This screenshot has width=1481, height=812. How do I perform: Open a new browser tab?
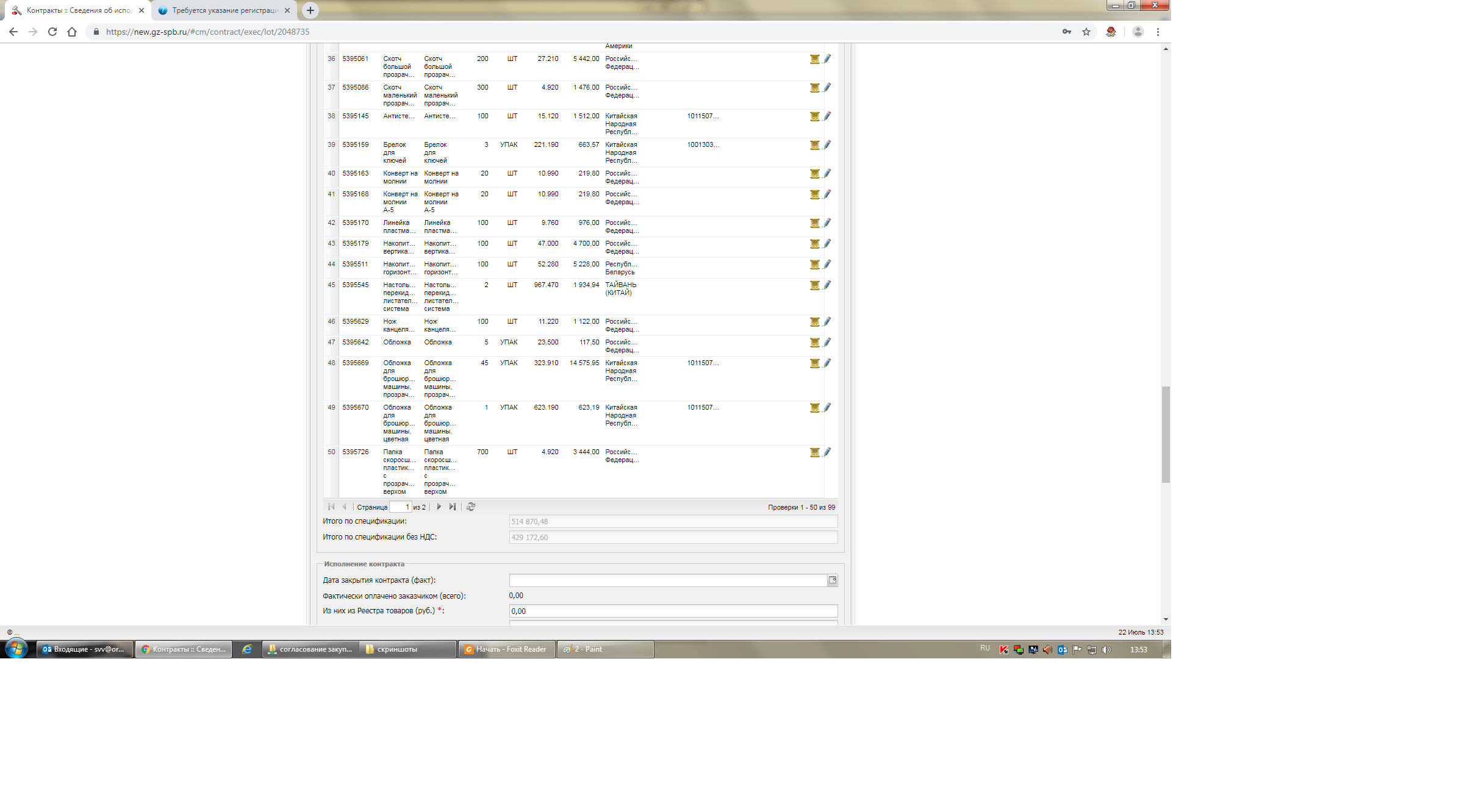[310, 10]
